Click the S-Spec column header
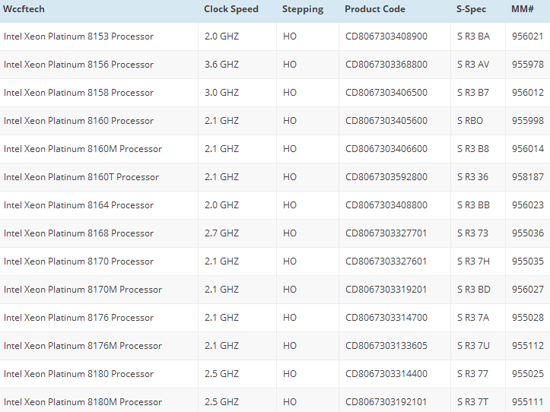 [471, 9]
